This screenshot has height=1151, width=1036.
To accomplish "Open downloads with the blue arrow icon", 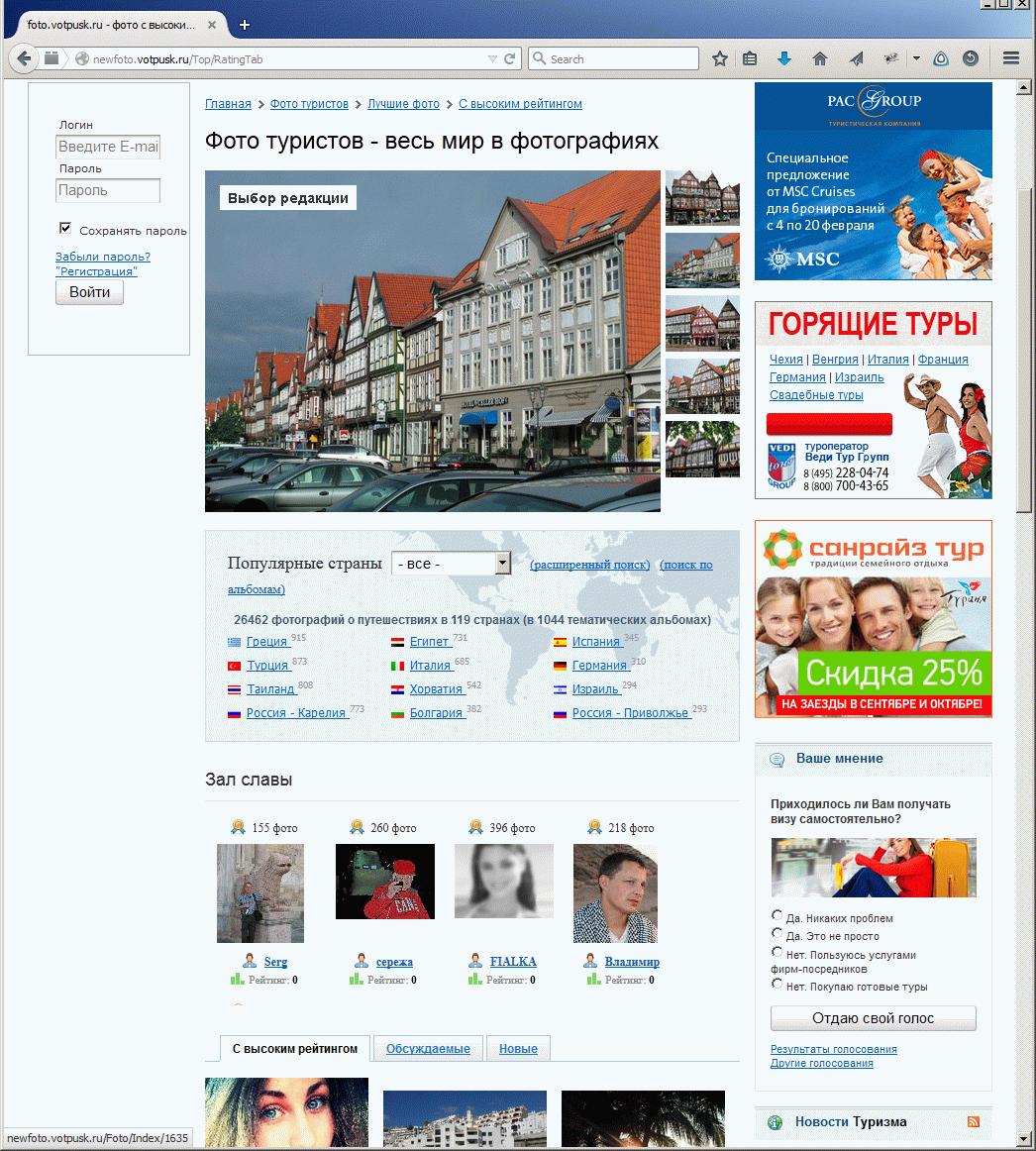I will (784, 58).
